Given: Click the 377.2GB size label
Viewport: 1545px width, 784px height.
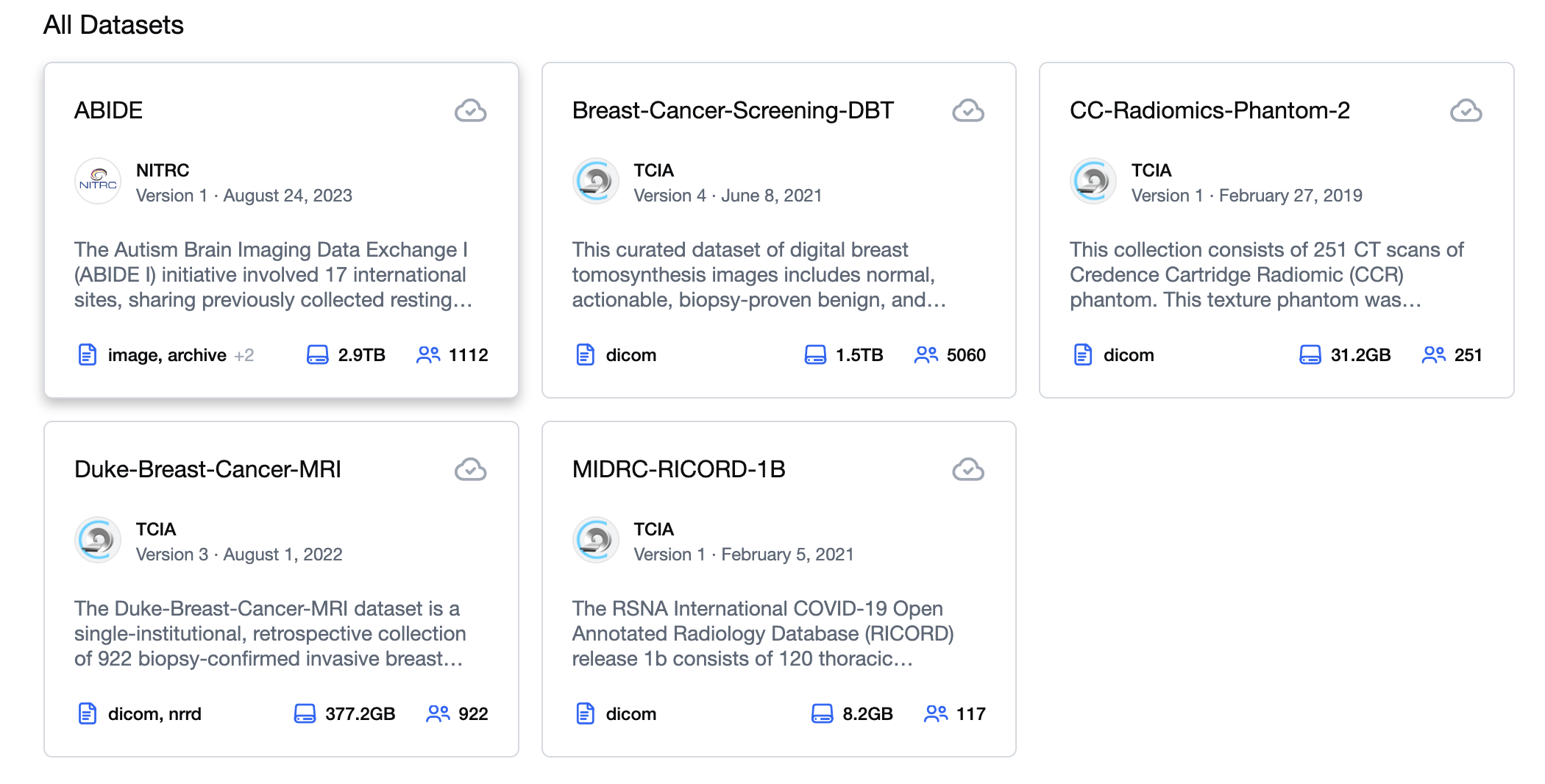Looking at the screenshot, I should tap(360, 713).
